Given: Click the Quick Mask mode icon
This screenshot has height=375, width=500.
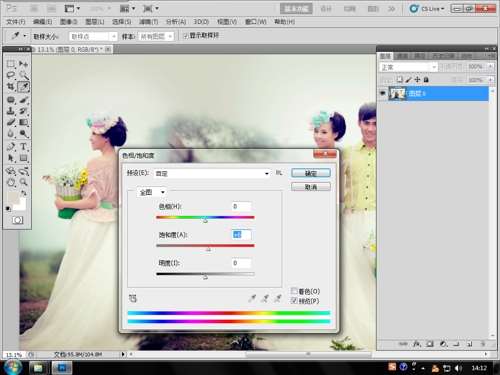Looking at the screenshot, I should (17, 220).
